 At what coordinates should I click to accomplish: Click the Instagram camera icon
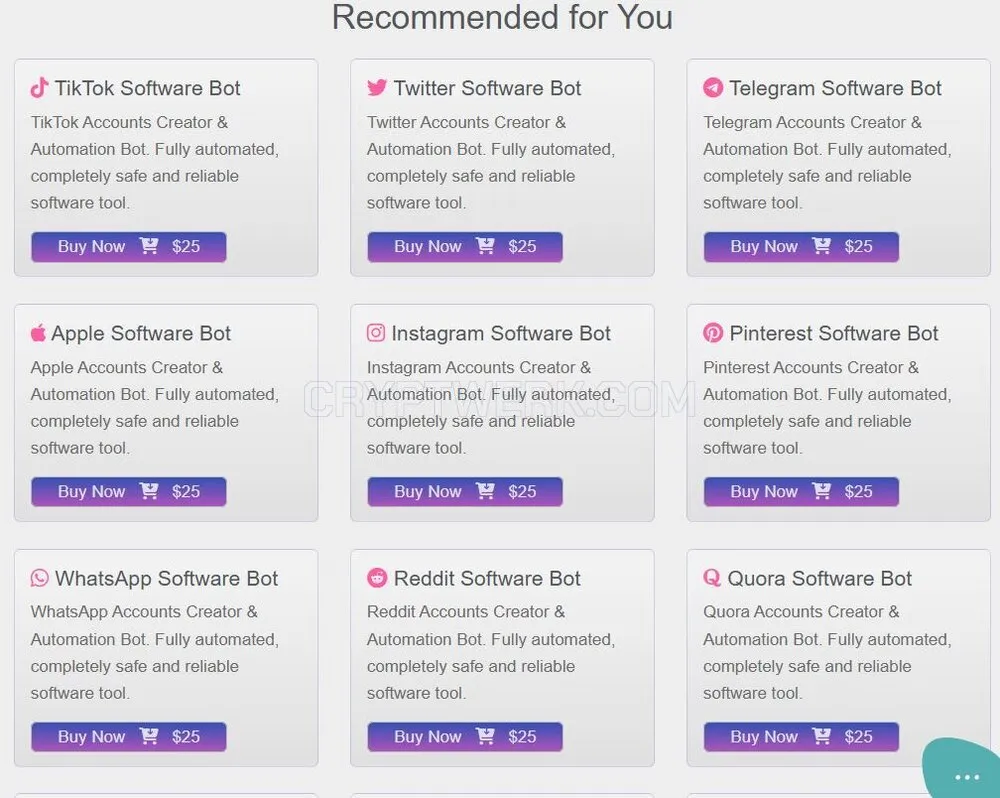pyautogui.click(x=376, y=332)
